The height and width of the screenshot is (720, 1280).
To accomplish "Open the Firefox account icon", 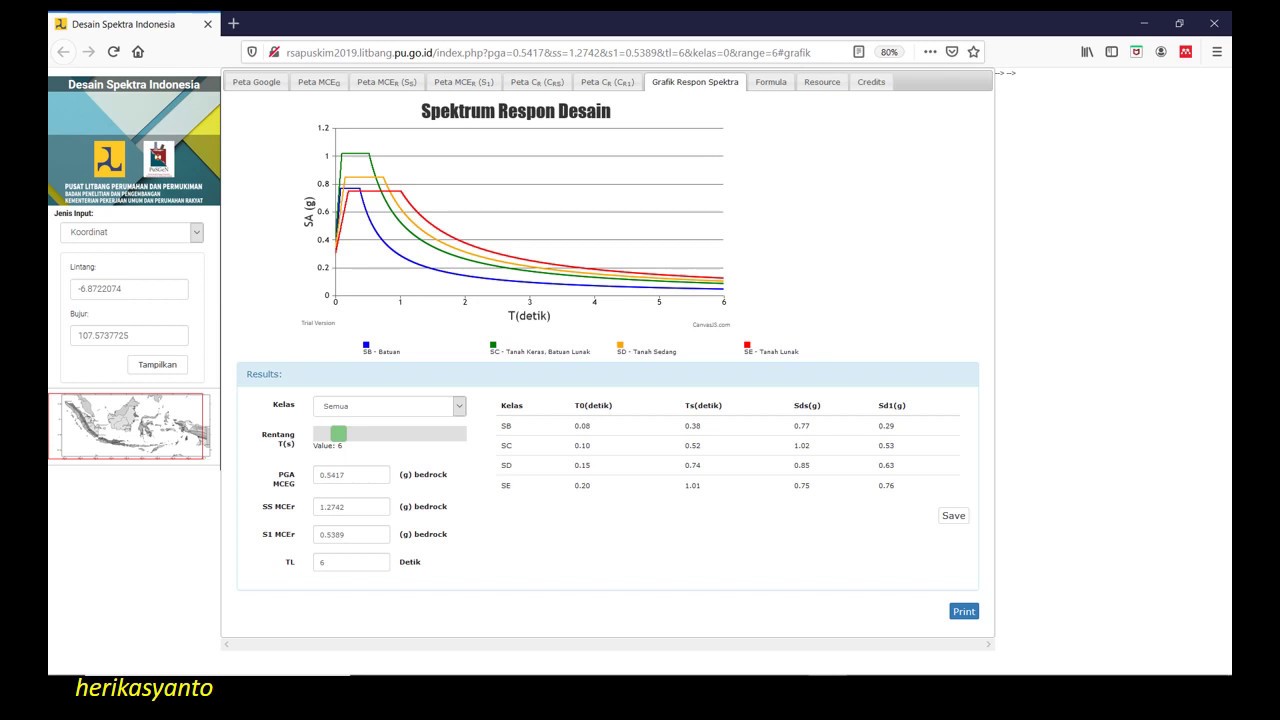I will (1161, 52).
